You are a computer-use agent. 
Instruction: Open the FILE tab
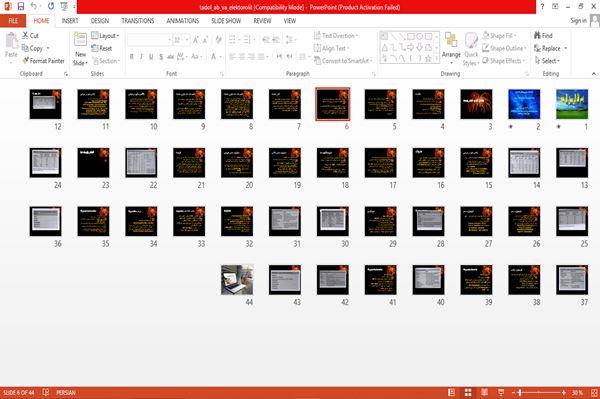tap(13, 21)
